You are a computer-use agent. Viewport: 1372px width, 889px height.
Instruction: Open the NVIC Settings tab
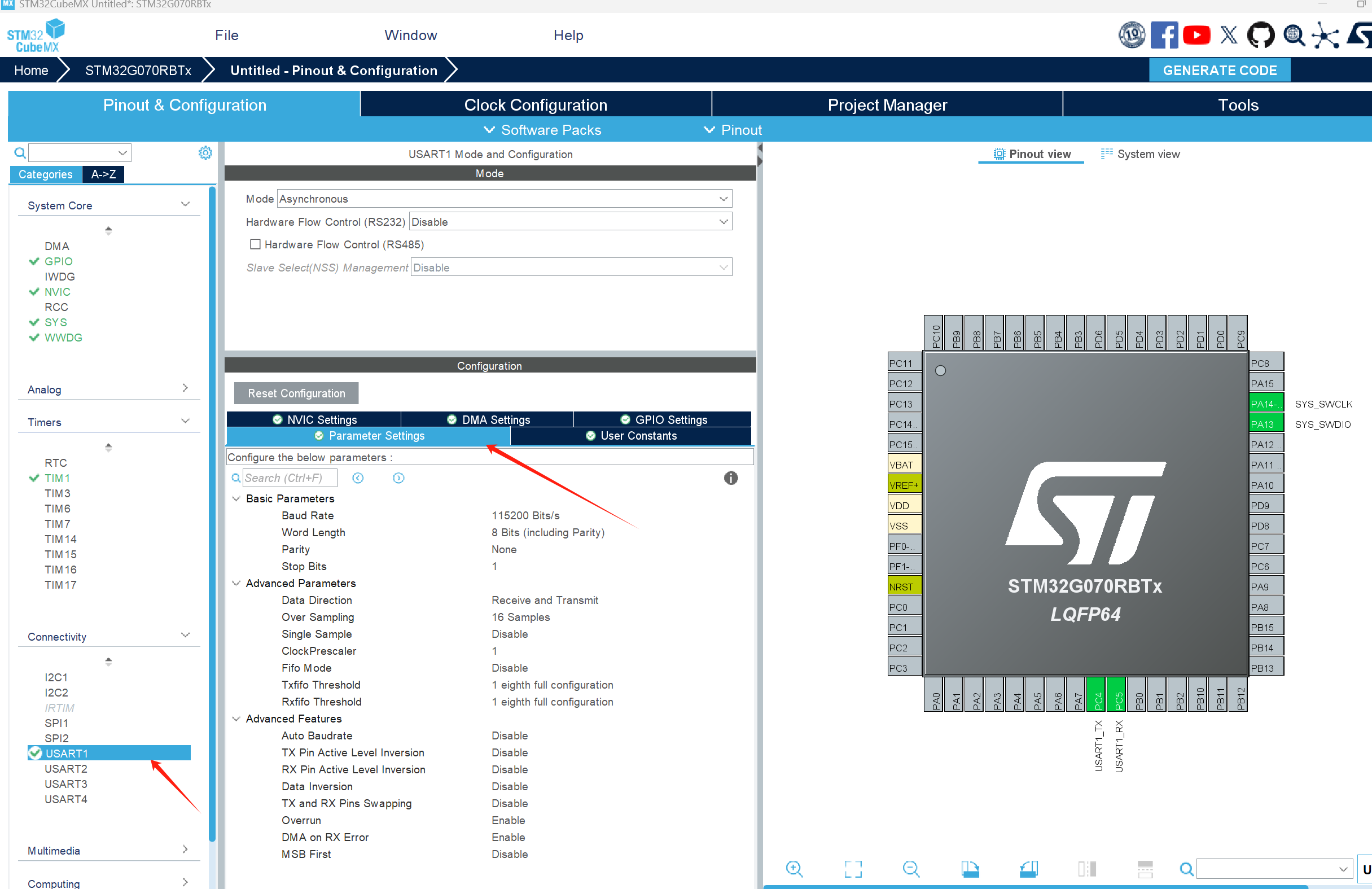[314, 419]
